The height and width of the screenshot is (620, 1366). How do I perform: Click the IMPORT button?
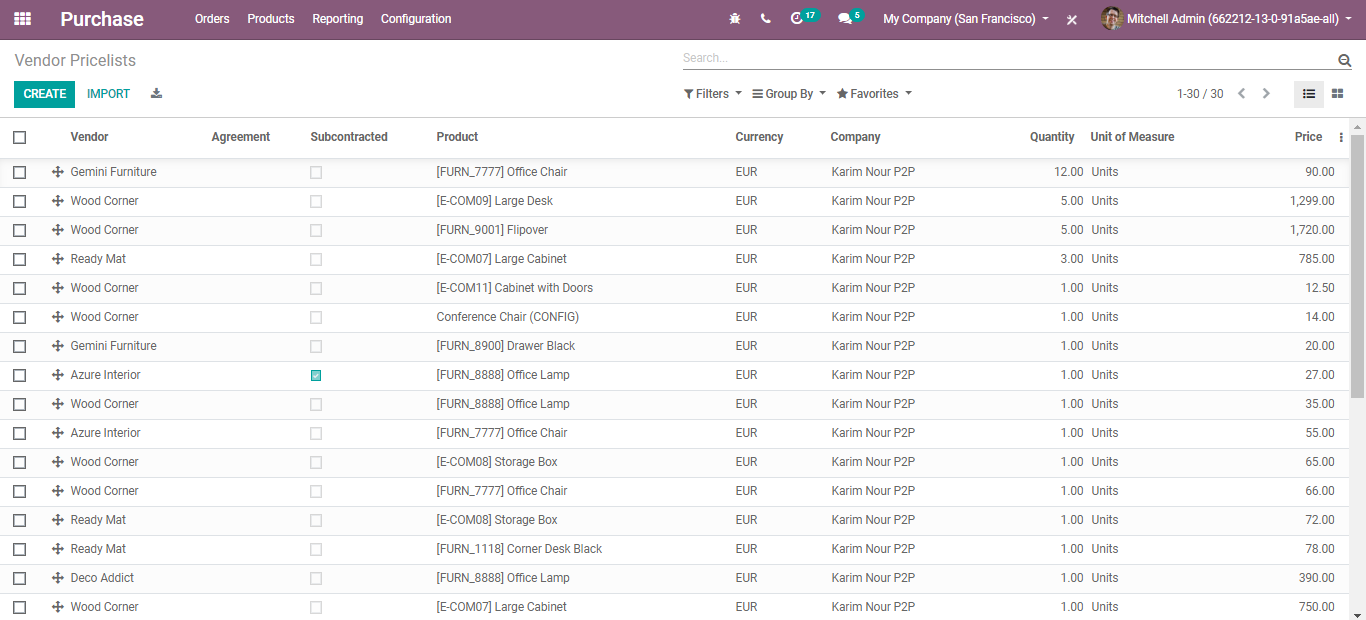tap(108, 94)
